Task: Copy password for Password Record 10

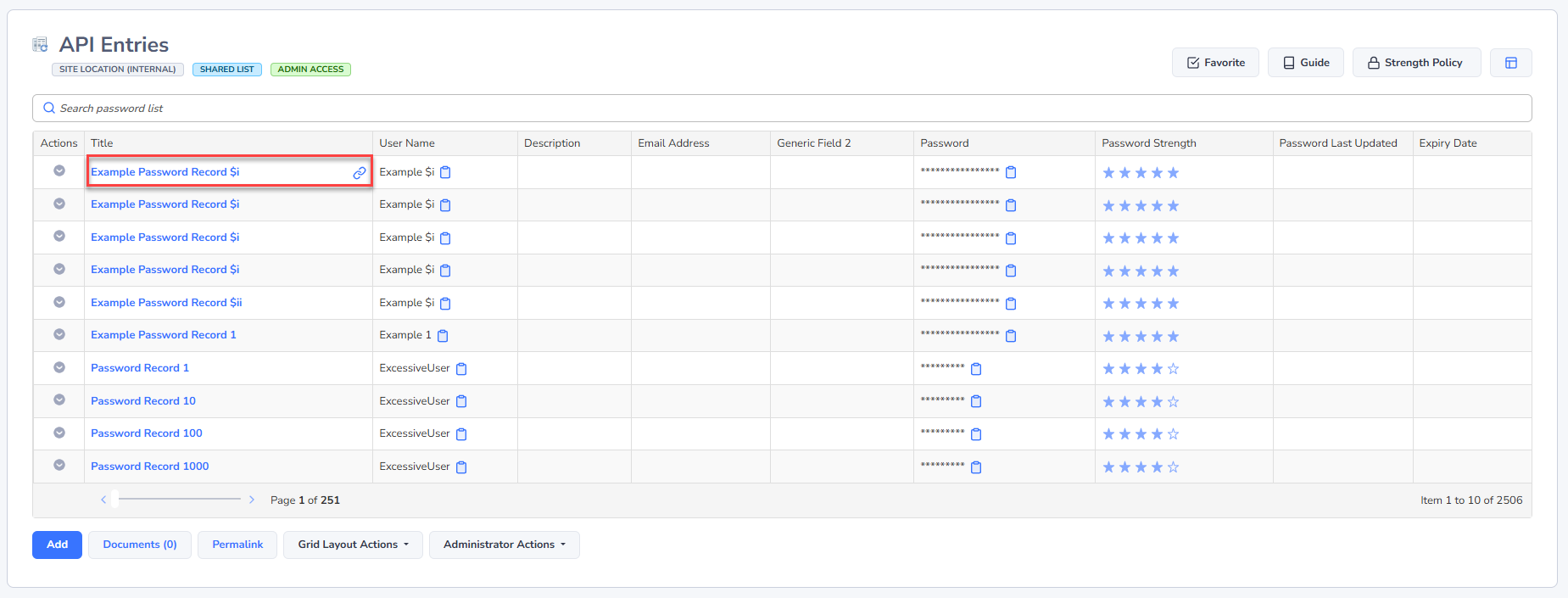Action: tap(976, 401)
